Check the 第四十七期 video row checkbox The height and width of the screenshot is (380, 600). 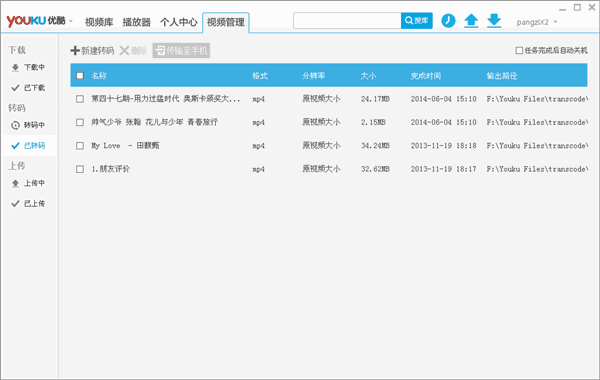(80, 99)
